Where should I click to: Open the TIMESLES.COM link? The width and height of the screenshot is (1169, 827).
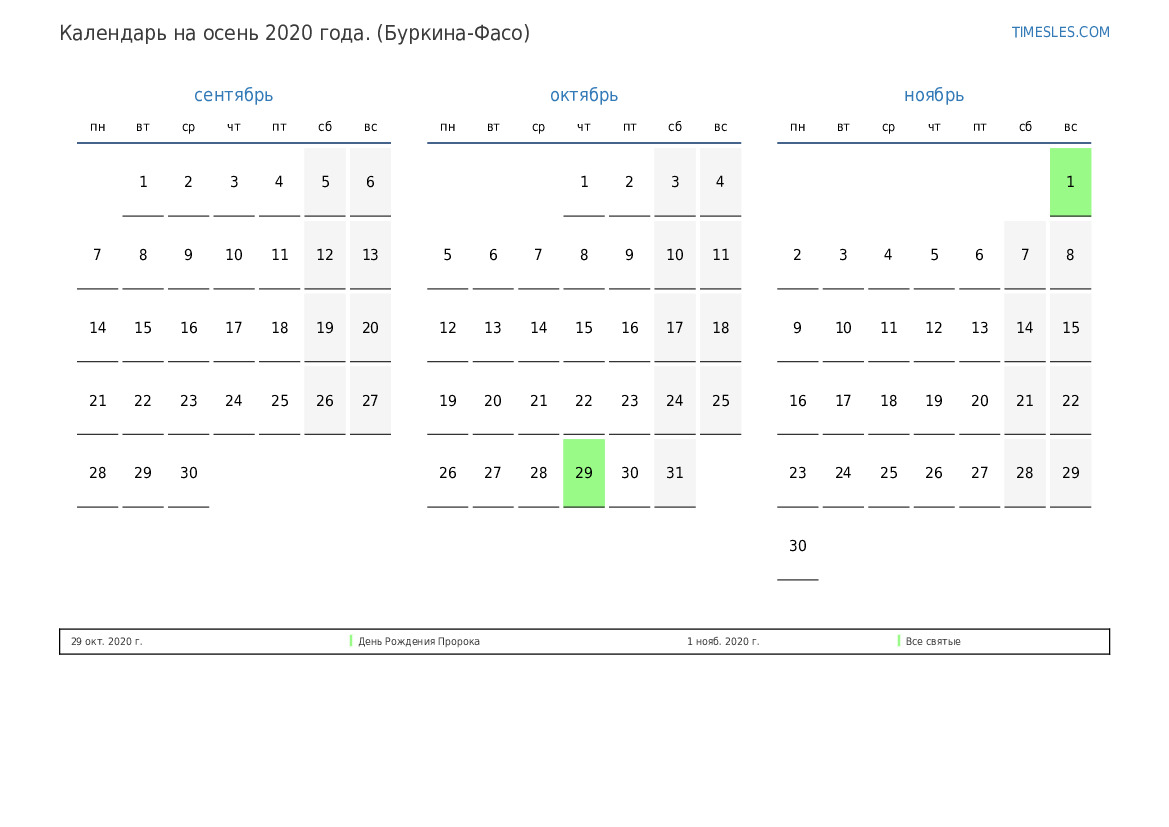1060,32
